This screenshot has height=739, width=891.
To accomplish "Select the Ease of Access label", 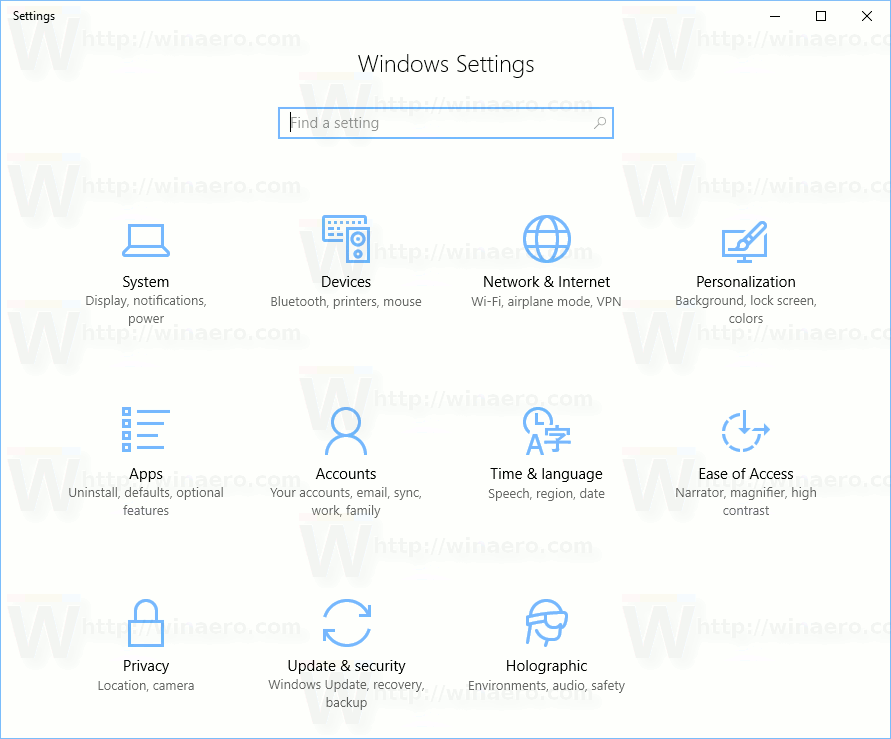I will [x=746, y=474].
